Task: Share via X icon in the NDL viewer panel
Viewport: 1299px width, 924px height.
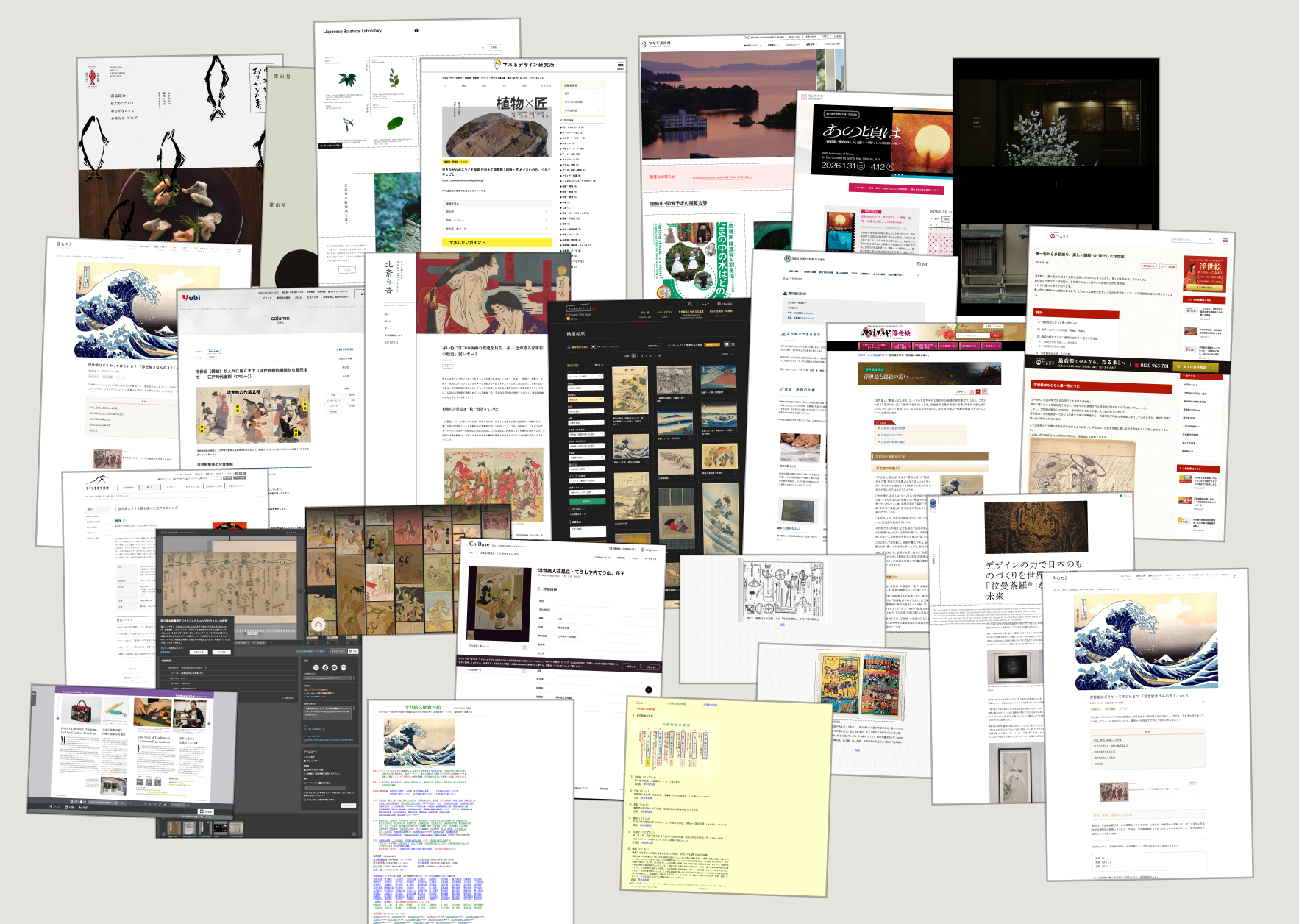Action: click(316, 667)
